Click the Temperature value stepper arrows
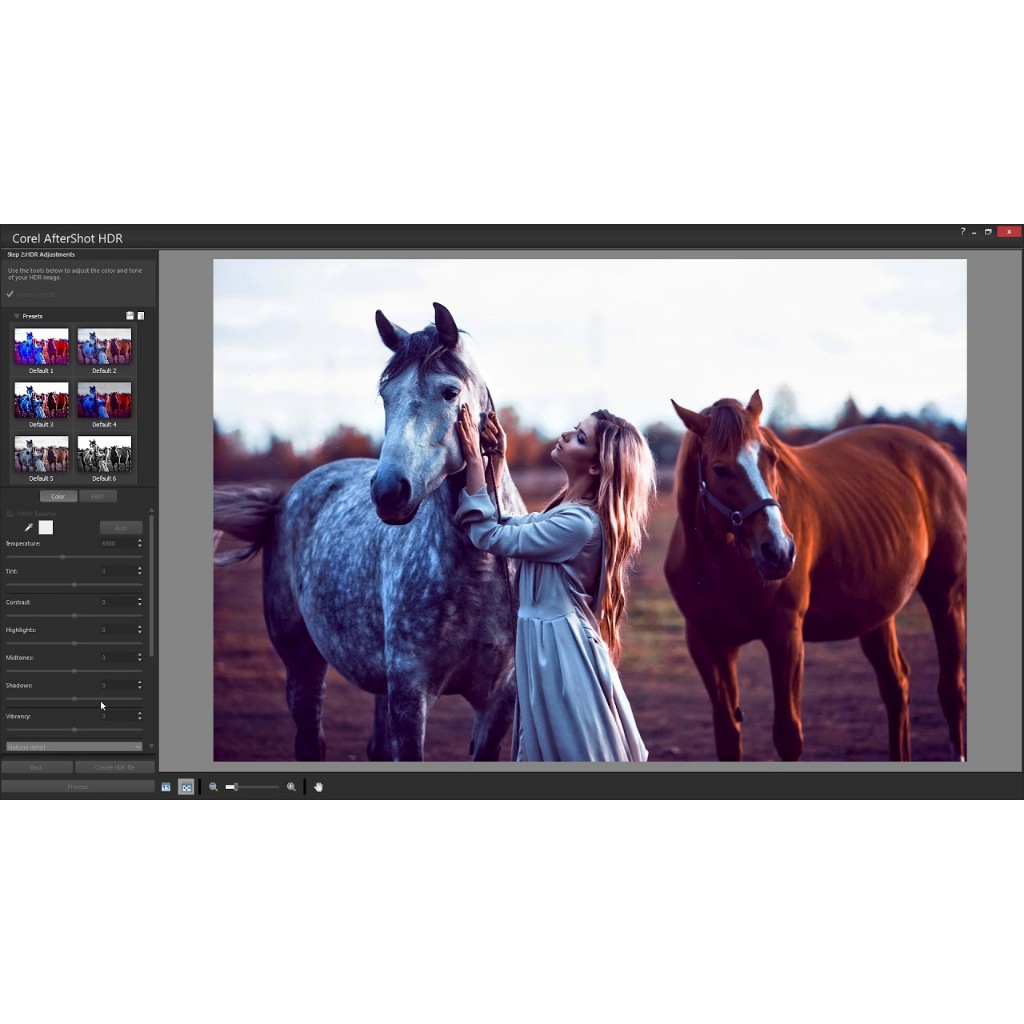 (140, 543)
